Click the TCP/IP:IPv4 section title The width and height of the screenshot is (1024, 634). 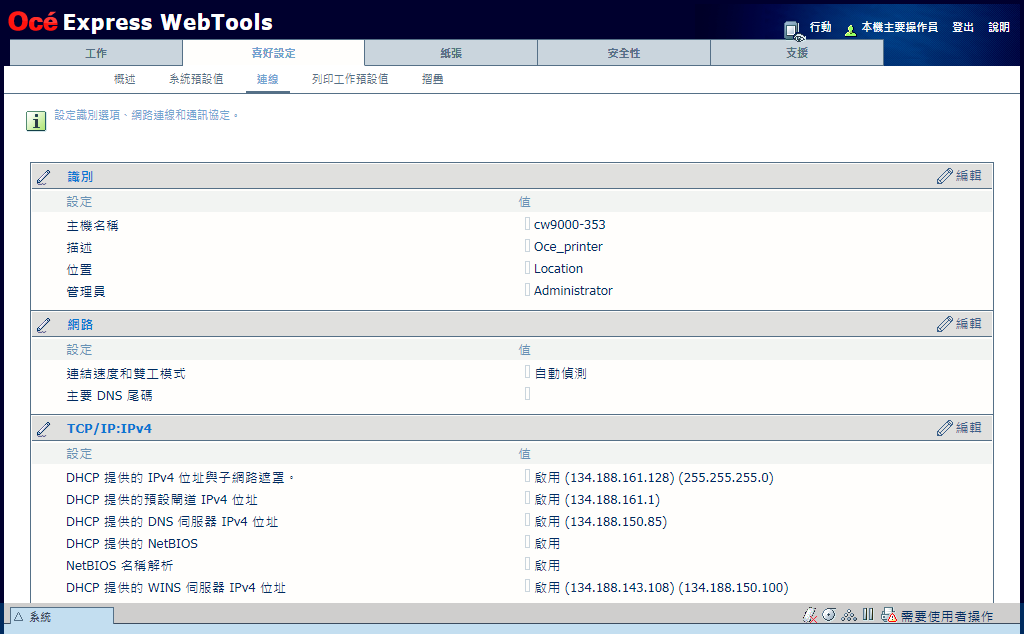click(x=109, y=429)
